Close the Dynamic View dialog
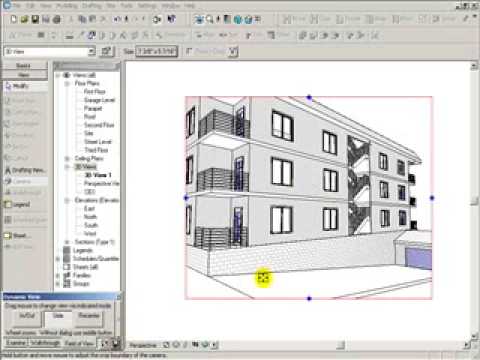This screenshot has width=480, height=360. (x=118, y=297)
